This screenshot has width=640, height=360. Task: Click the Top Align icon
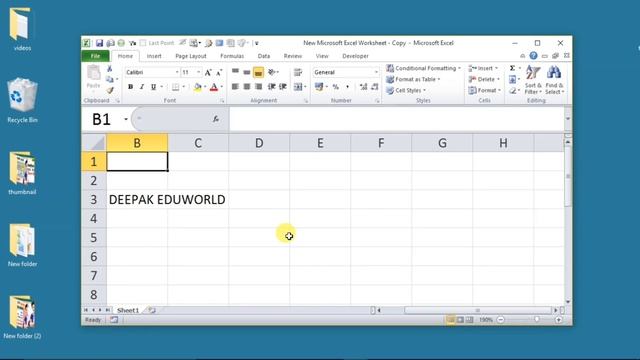(236, 72)
